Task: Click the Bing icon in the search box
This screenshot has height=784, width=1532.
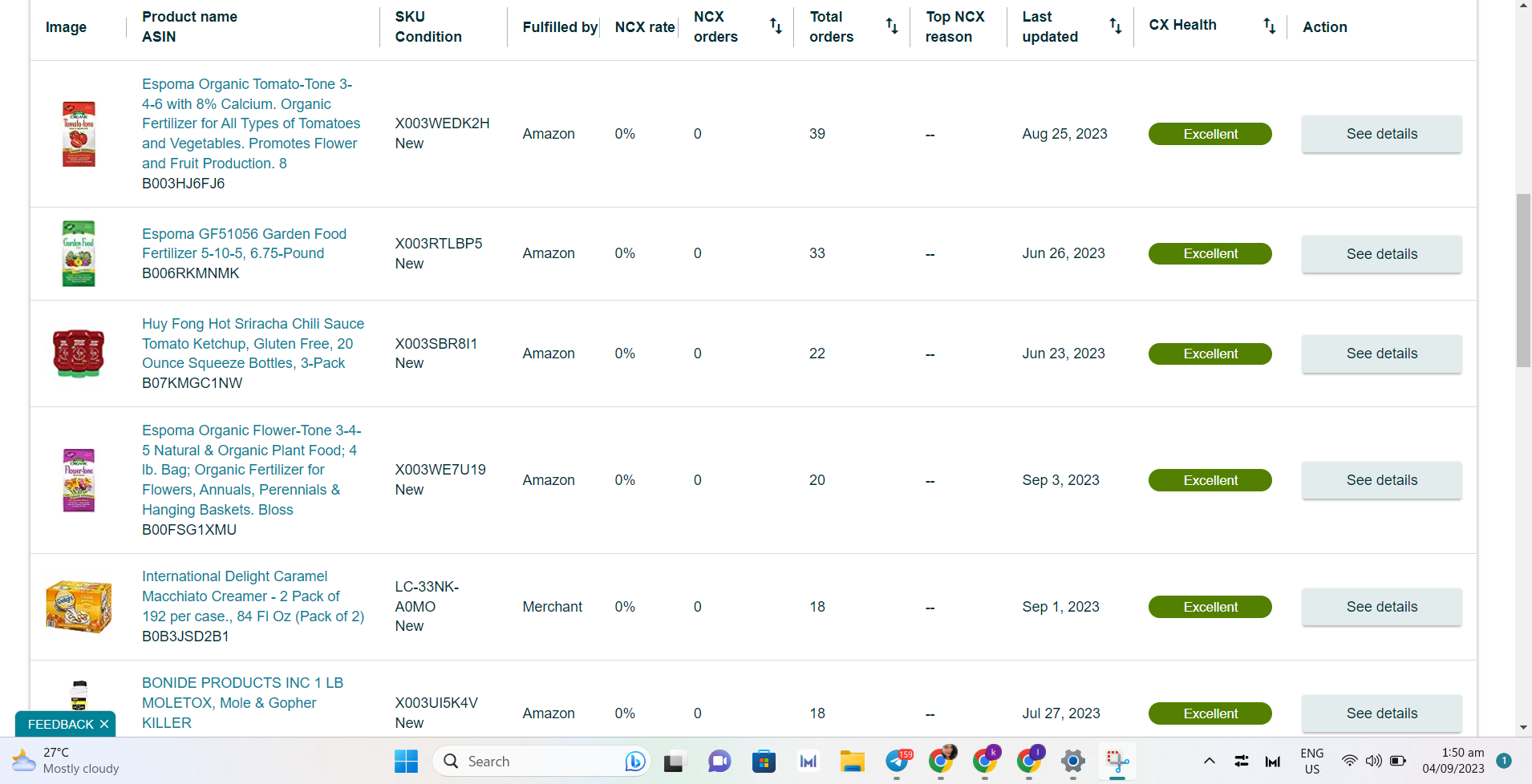Action: [x=634, y=761]
